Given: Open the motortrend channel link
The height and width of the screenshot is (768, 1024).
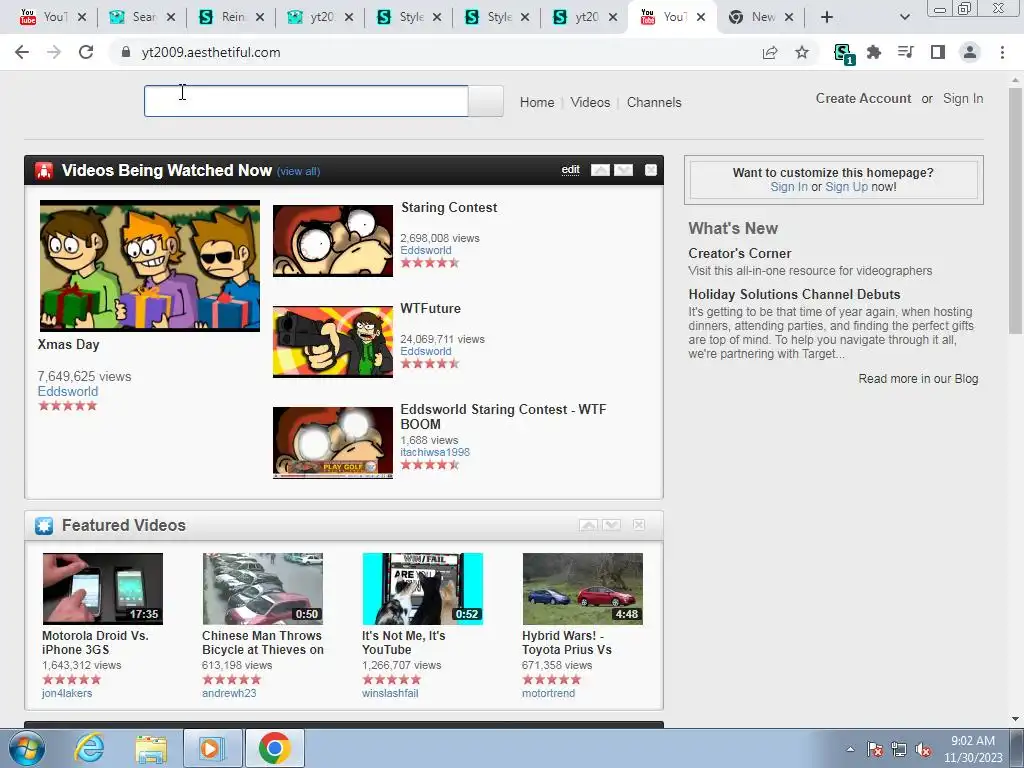Looking at the screenshot, I should click(x=548, y=693).
